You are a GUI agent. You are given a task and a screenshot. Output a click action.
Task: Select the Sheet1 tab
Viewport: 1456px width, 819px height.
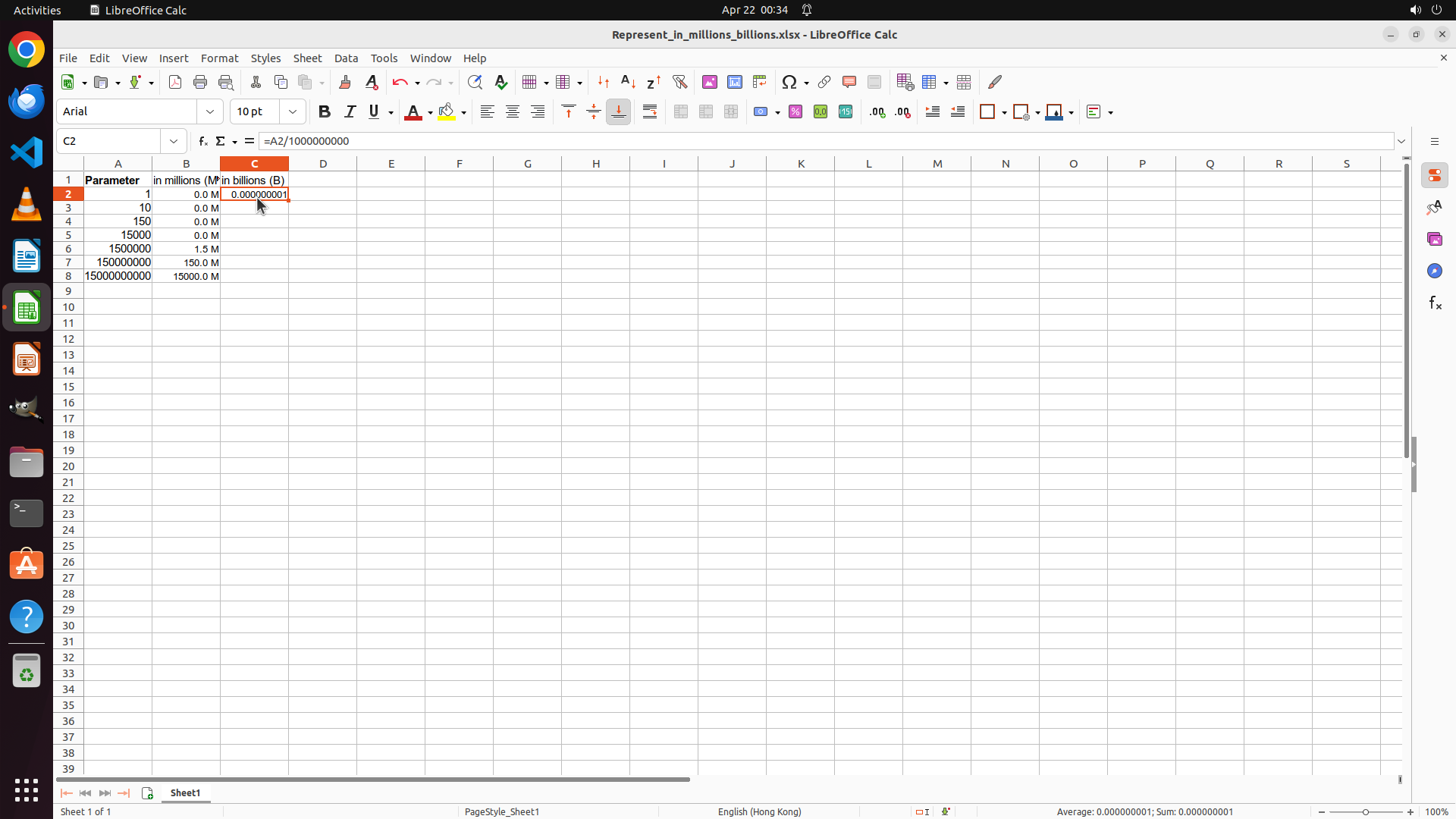click(x=185, y=792)
